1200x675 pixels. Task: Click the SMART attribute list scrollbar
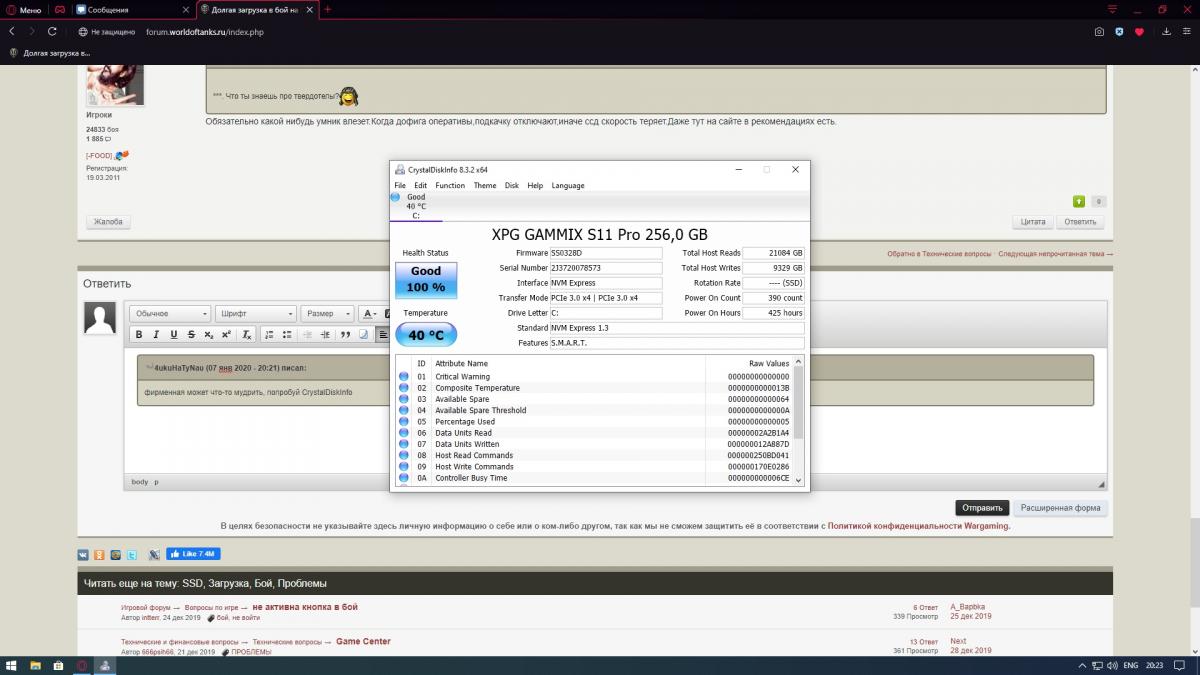(x=798, y=420)
